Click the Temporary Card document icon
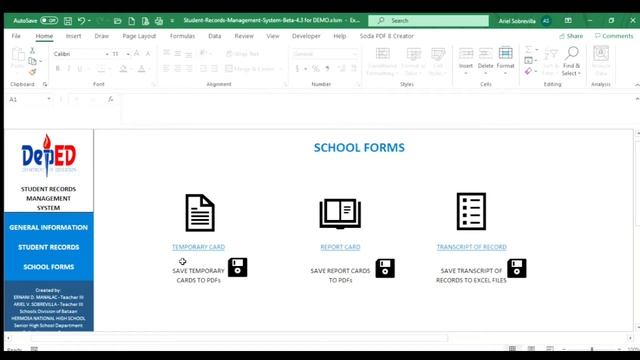Screen dimensions: 640x360 [200, 213]
